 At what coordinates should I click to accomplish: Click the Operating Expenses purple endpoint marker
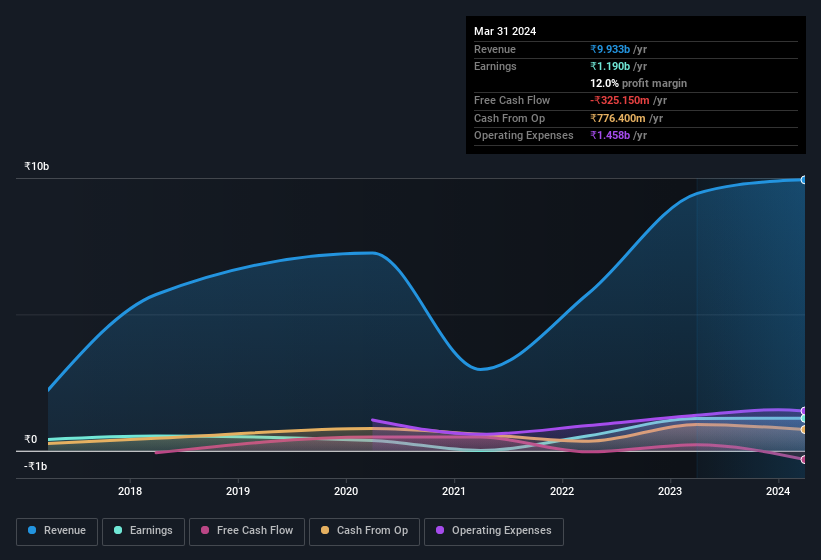pyautogui.click(x=804, y=411)
